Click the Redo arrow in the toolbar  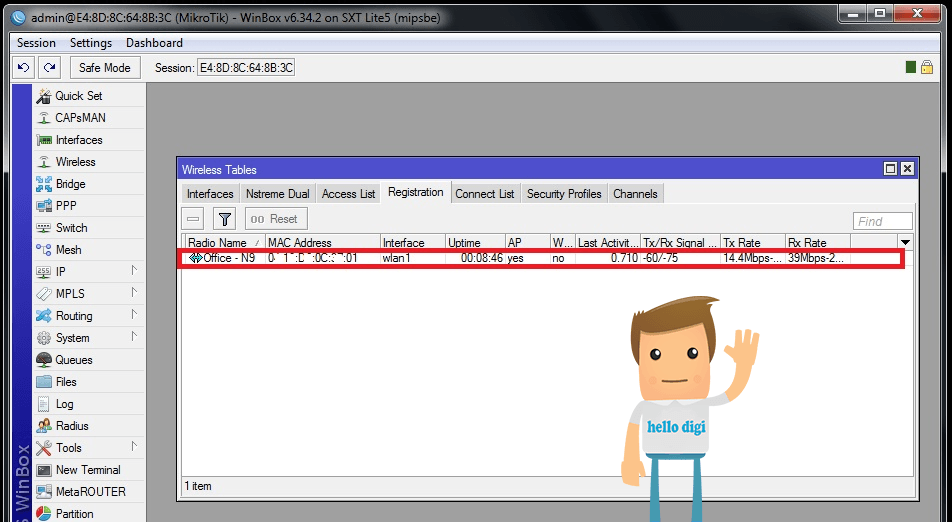pyautogui.click(x=50, y=67)
